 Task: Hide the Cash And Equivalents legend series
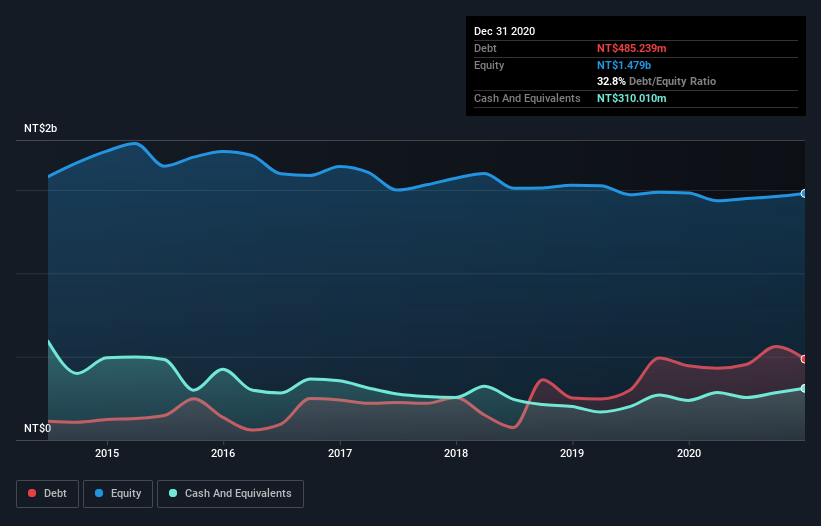click(230, 493)
